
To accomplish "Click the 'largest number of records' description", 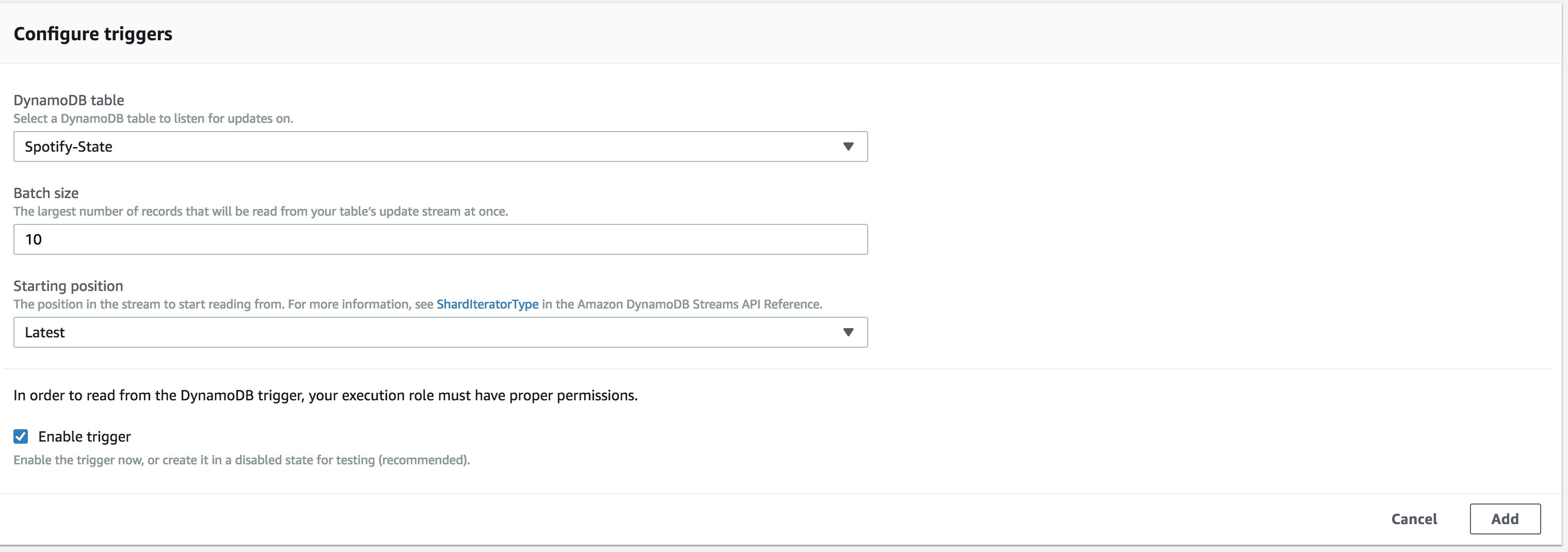I will (x=261, y=211).
